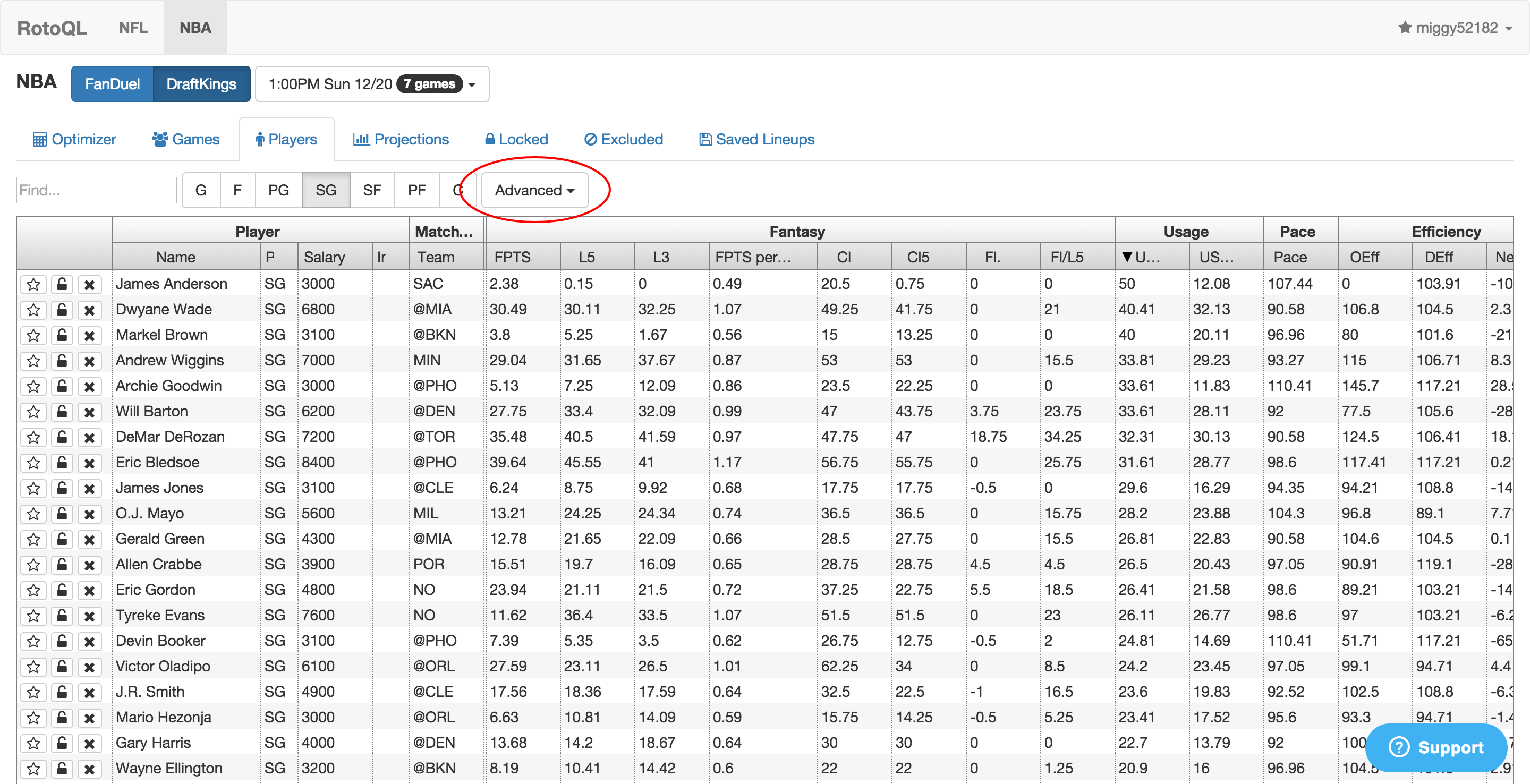Switch to DraftKings
The image size is (1530, 784).
point(201,84)
